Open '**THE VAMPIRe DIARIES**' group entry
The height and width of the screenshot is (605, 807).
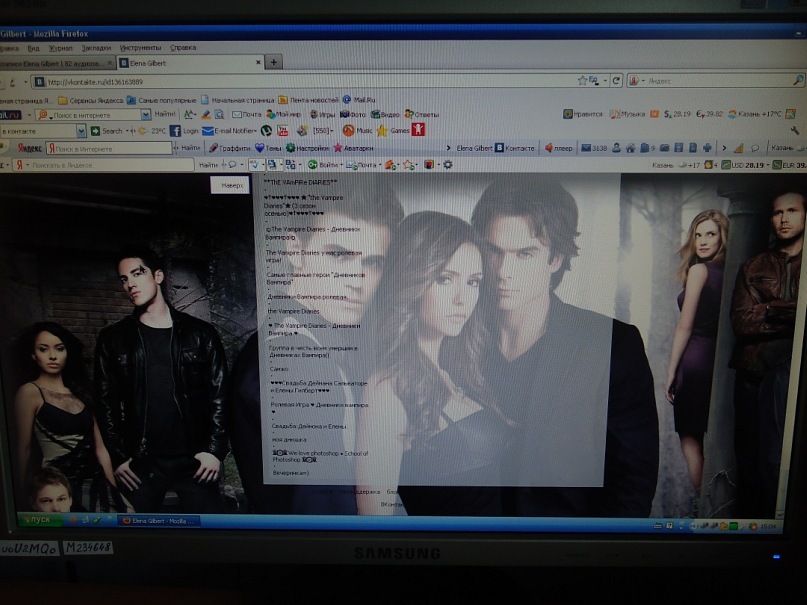point(301,182)
